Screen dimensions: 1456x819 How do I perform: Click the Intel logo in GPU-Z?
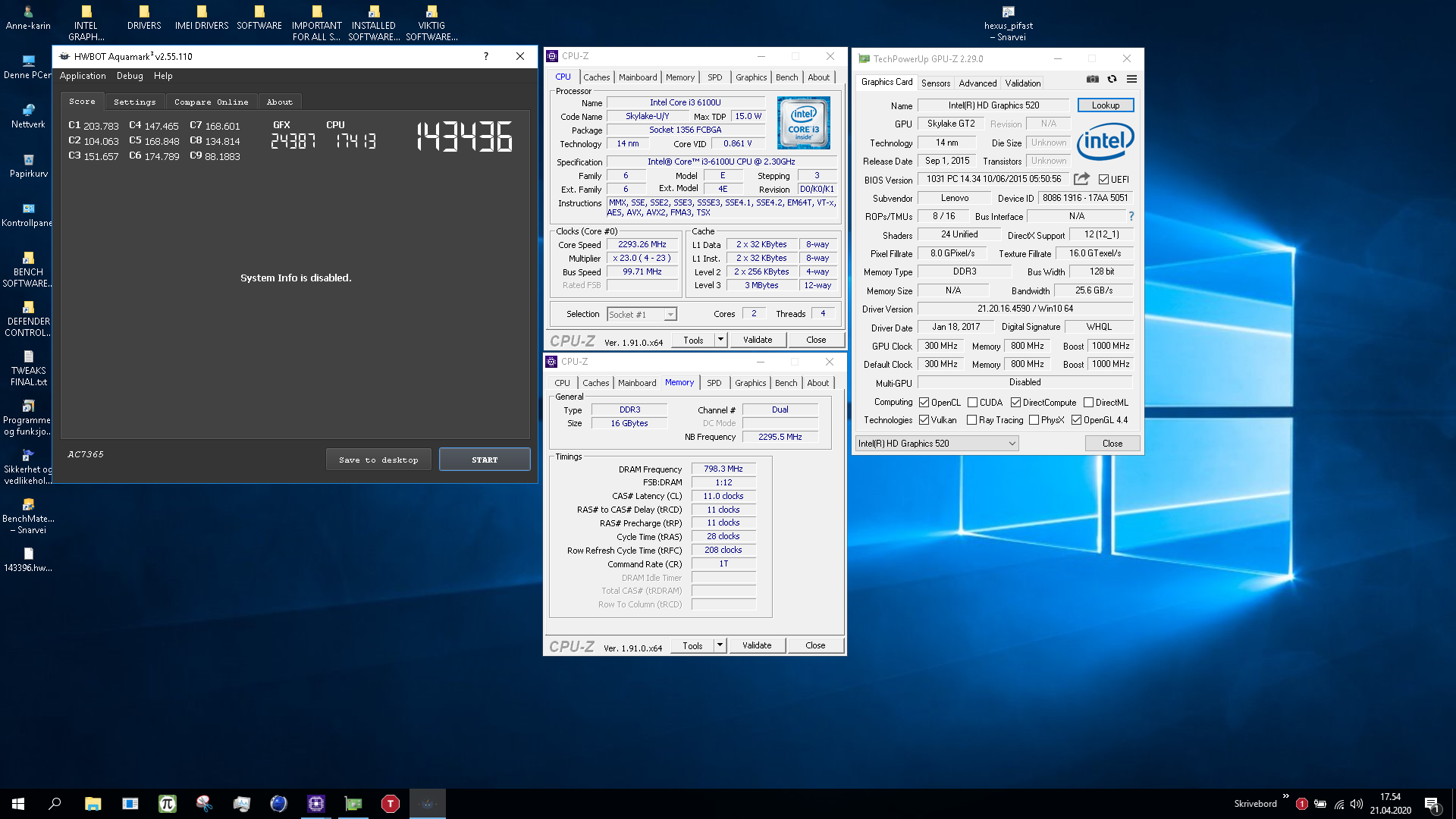(1106, 140)
